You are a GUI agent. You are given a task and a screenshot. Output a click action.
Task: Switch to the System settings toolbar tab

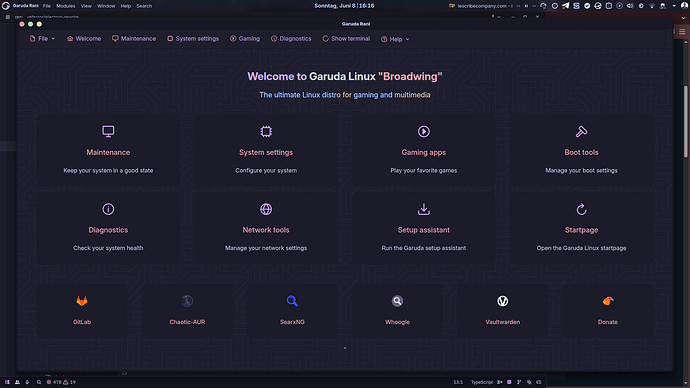tap(193, 39)
